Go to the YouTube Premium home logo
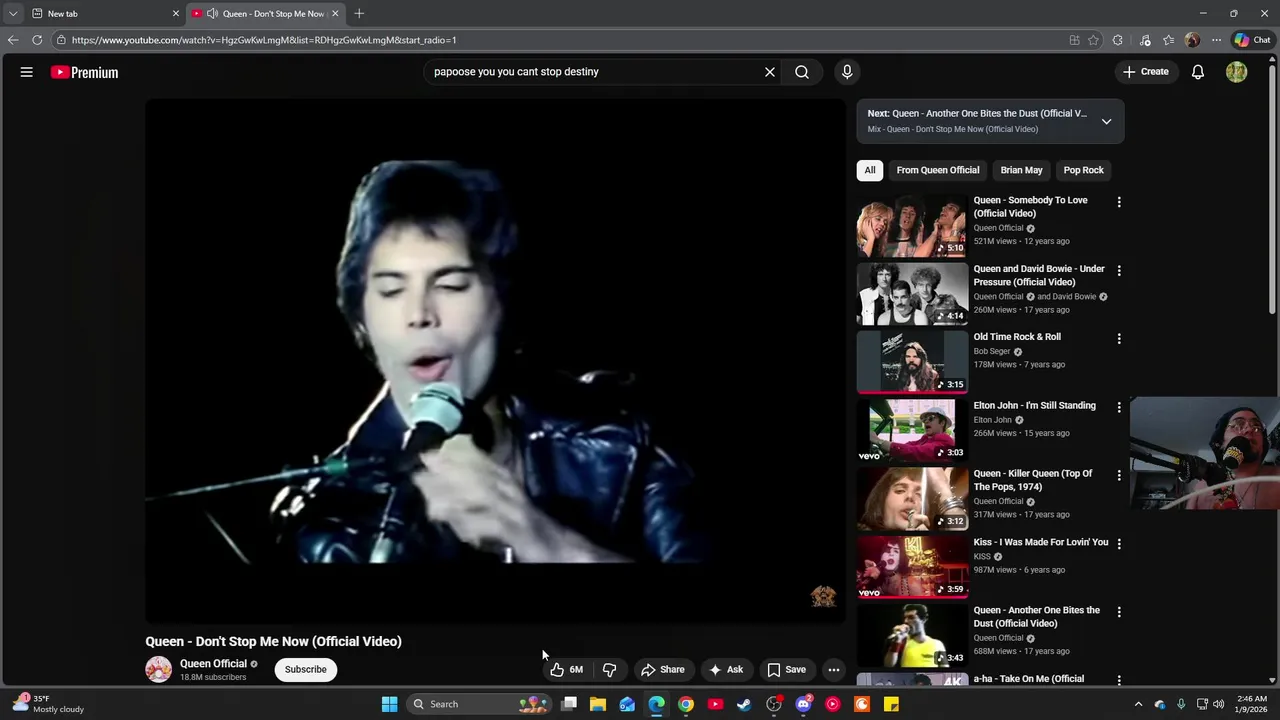This screenshot has height=720, width=1280. [x=85, y=72]
